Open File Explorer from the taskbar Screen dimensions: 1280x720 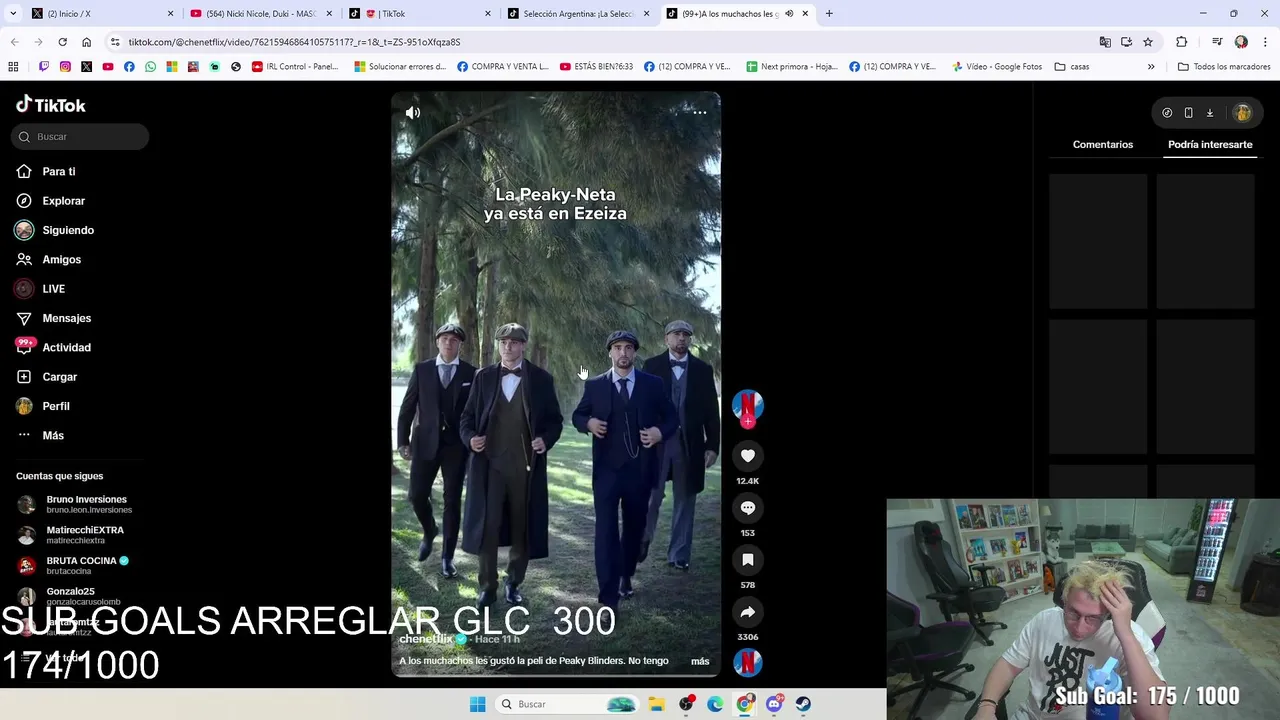coord(657,704)
